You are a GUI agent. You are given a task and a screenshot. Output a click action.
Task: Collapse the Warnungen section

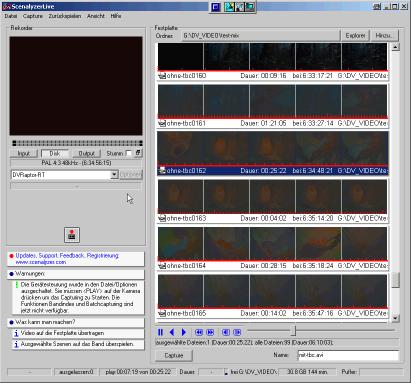point(11,274)
